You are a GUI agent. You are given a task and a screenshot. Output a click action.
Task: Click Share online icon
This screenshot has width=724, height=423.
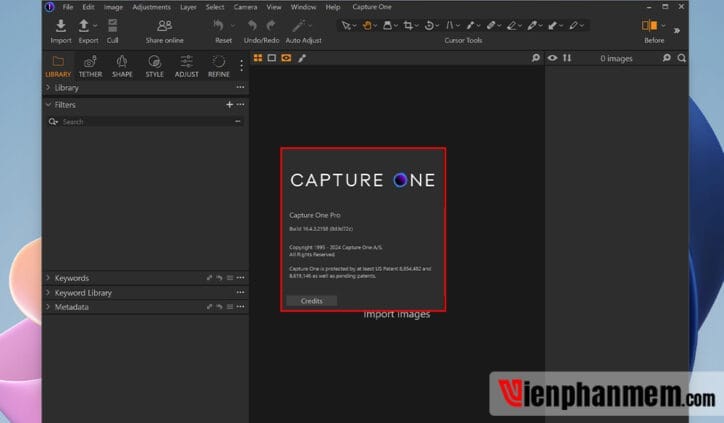pyautogui.click(x=164, y=26)
